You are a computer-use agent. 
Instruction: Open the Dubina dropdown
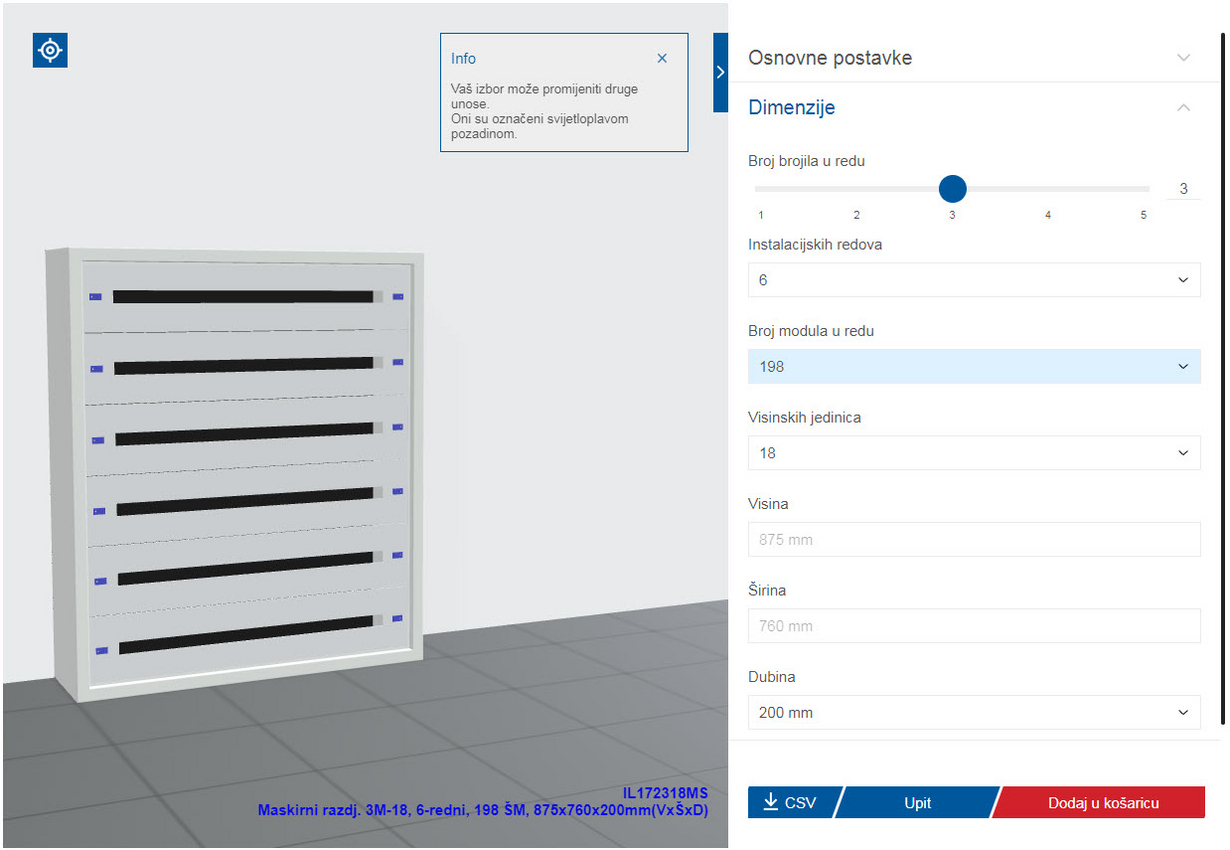[x=974, y=713]
